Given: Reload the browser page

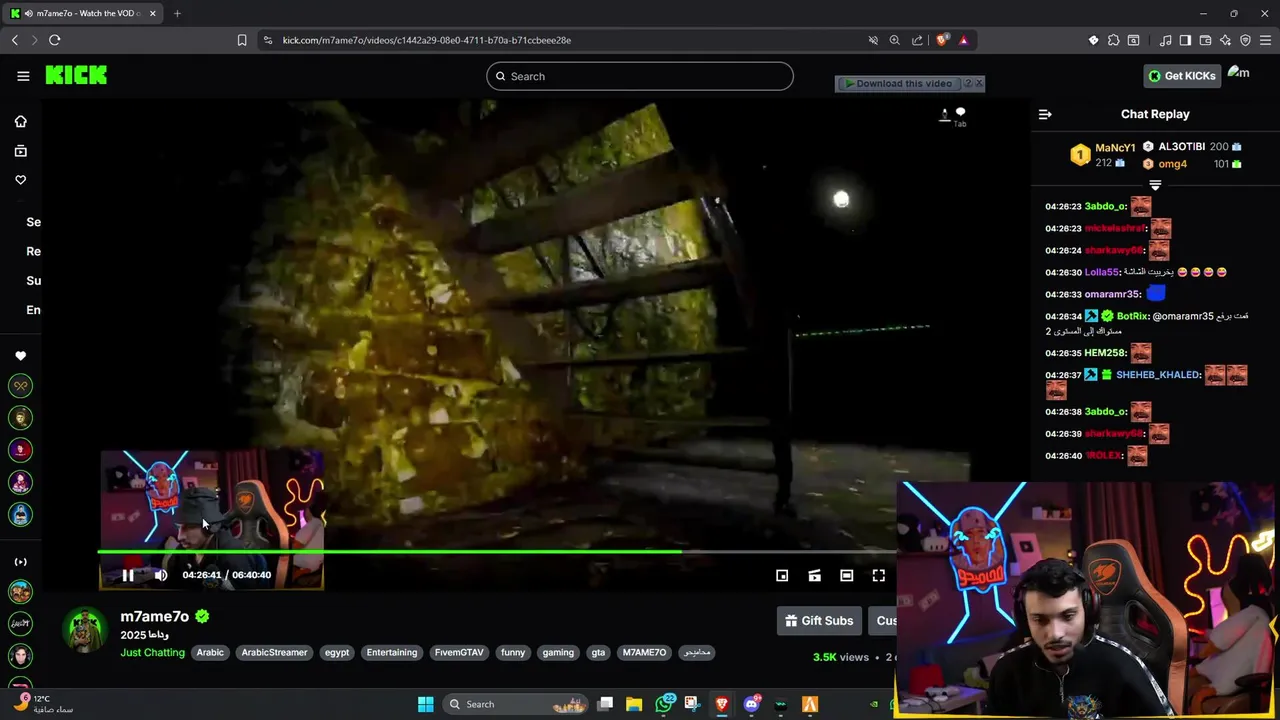Looking at the screenshot, I should click(54, 40).
